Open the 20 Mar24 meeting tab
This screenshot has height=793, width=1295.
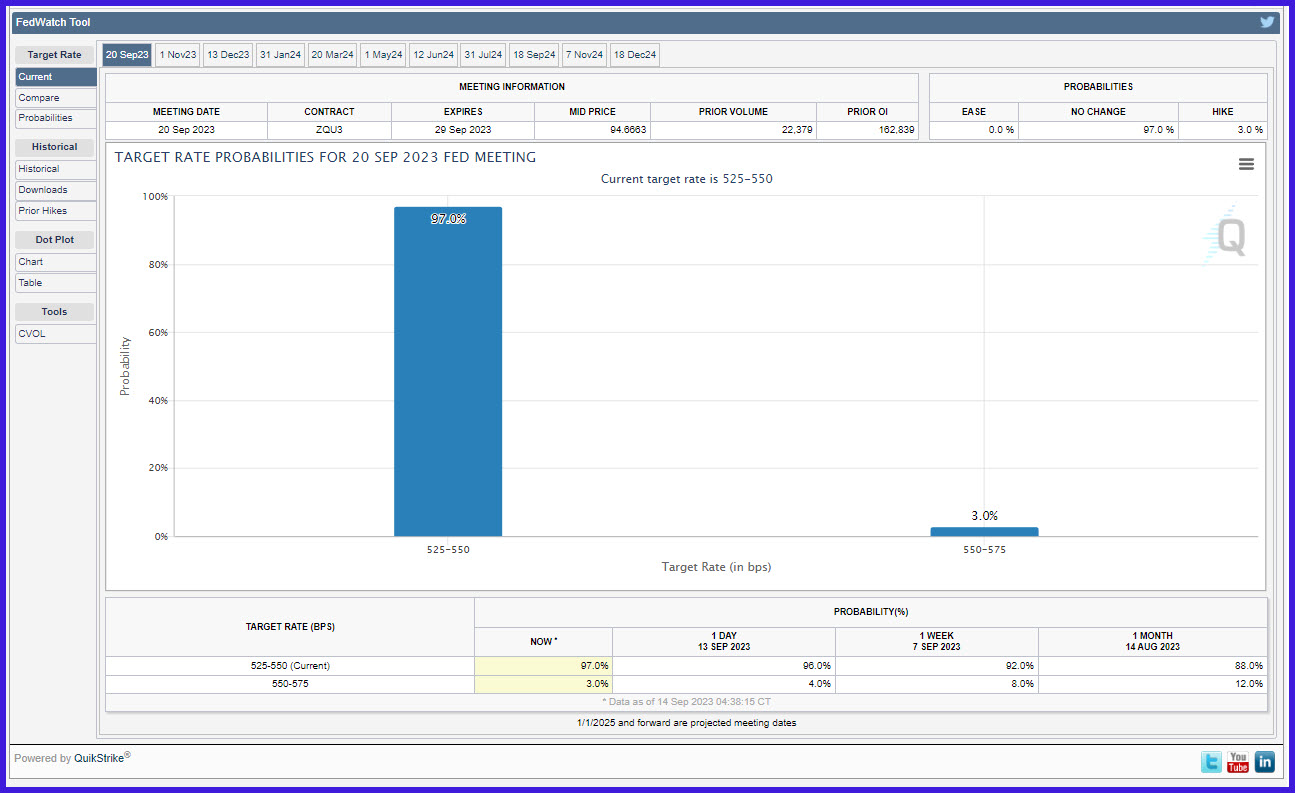coord(333,55)
